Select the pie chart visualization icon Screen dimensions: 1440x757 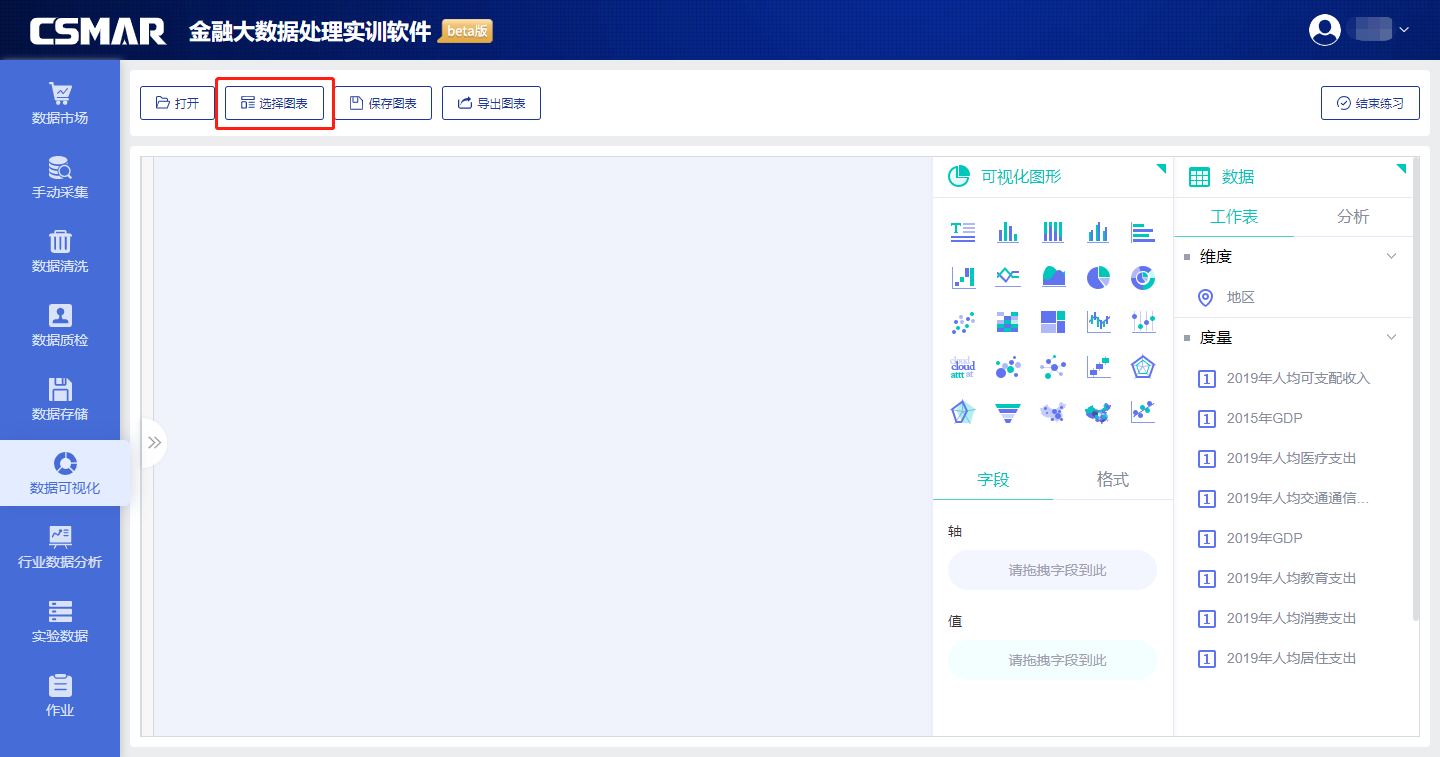click(1098, 277)
